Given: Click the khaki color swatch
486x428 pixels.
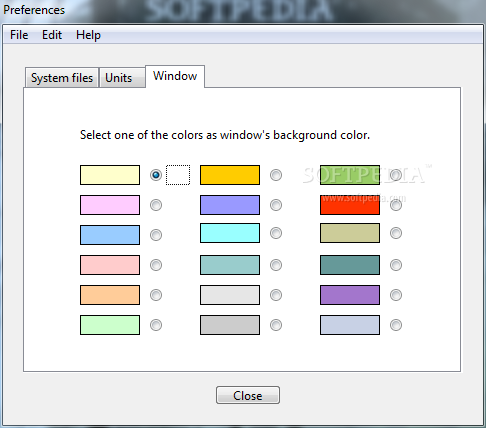Looking at the screenshot, I should (350, 233).
